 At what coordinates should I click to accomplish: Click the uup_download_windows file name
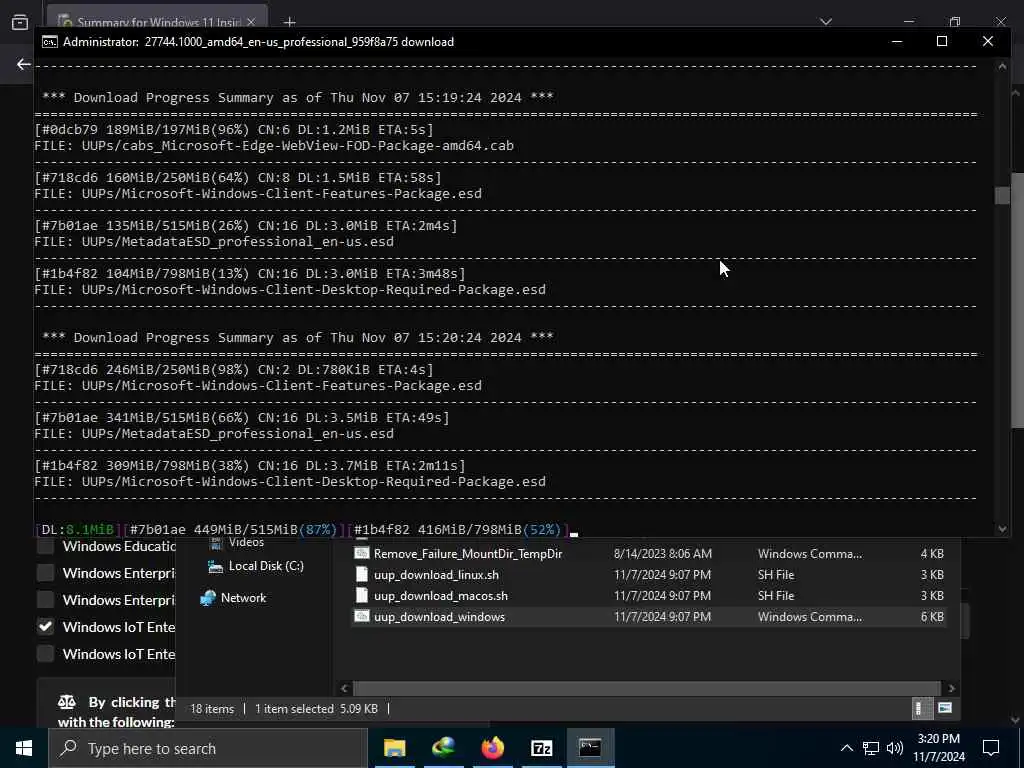click(x=440, y=616)
